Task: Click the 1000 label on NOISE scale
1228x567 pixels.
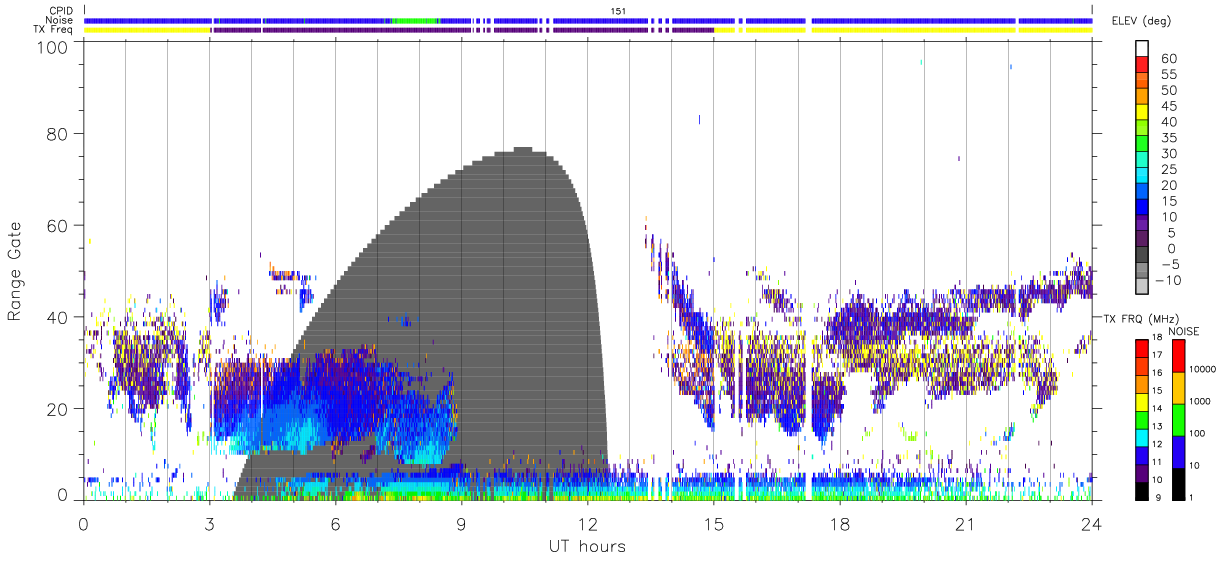Action: pyautogui.click(x=1199, y=401)
